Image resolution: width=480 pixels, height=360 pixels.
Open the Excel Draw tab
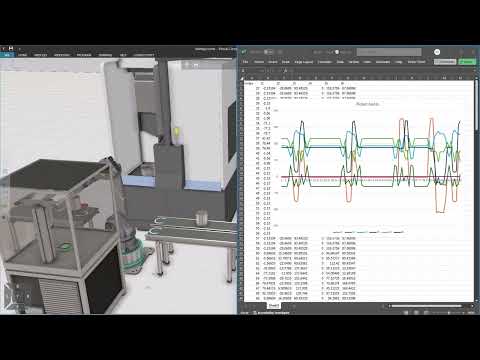point(286,62)
